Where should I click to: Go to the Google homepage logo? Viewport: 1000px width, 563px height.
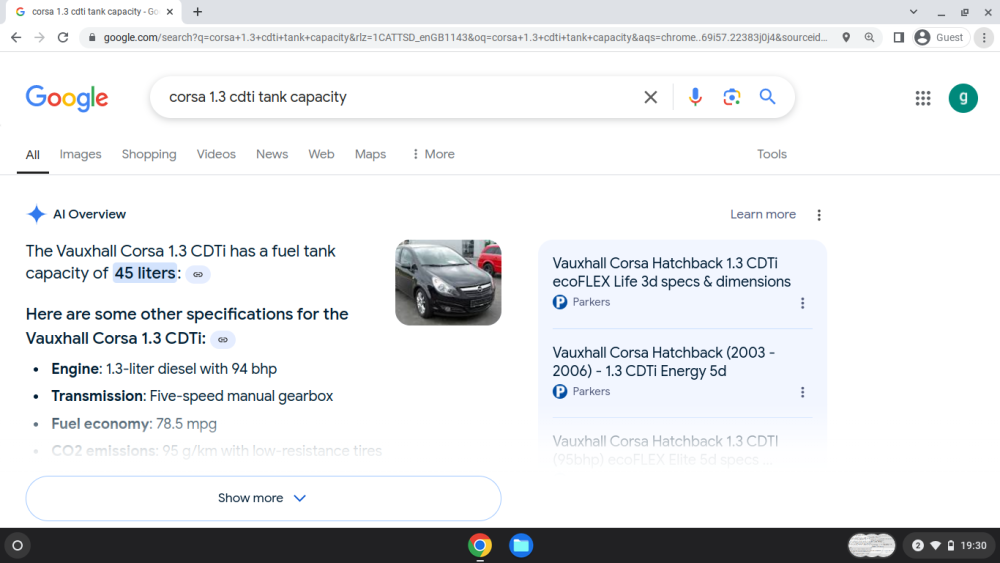67,98
